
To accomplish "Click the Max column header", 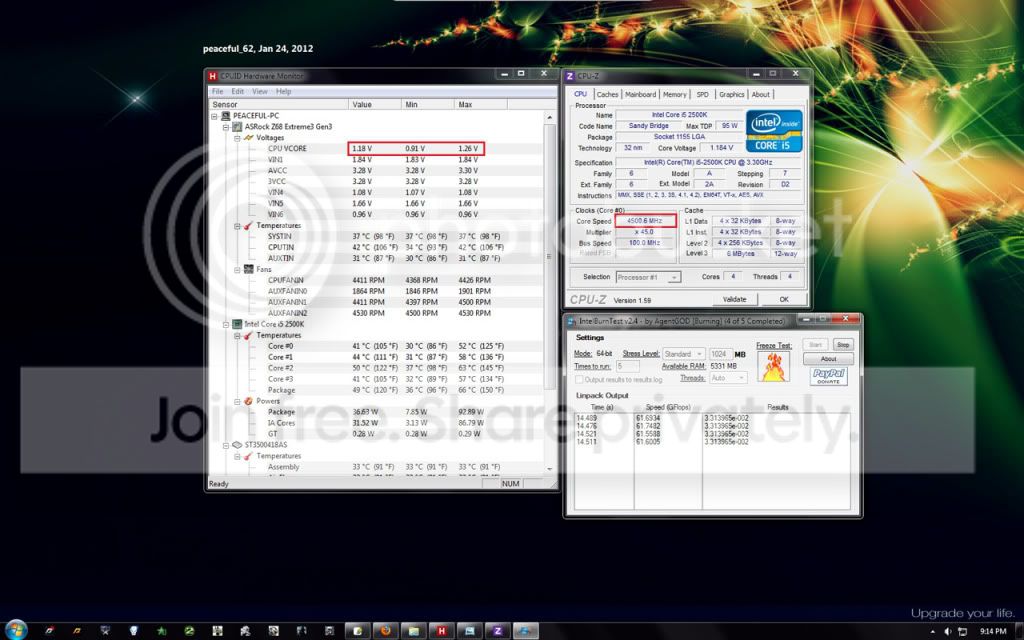I will pyautogui.click(x=481, y=104).
